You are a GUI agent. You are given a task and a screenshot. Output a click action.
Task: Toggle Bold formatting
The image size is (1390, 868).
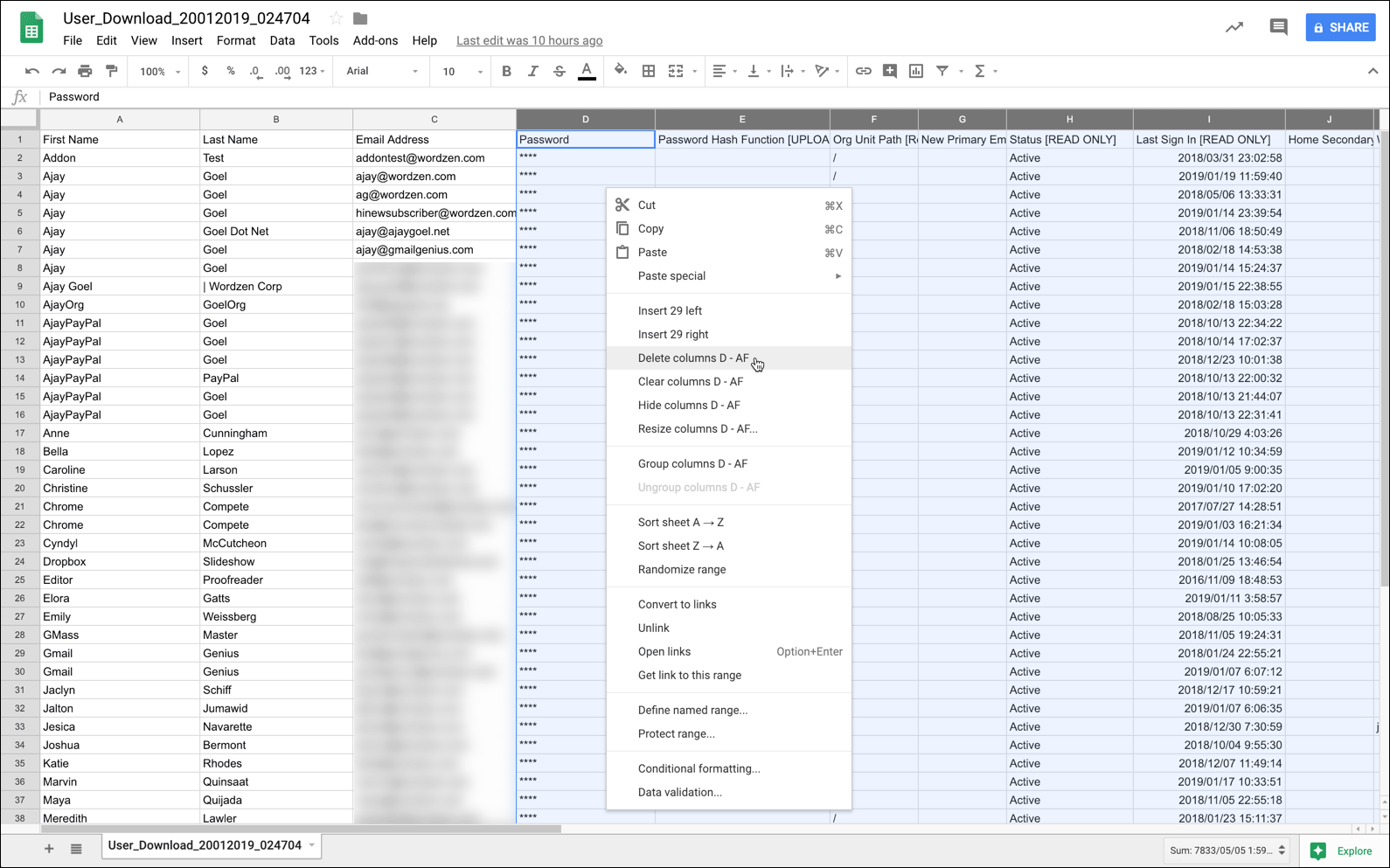pos(506,72)
